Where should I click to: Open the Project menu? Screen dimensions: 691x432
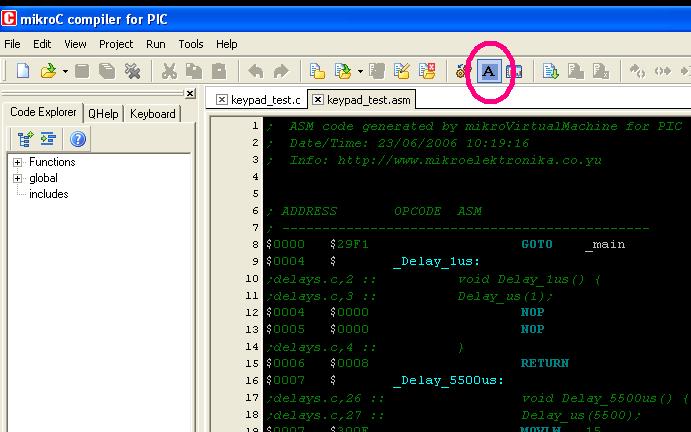[116, 44]
